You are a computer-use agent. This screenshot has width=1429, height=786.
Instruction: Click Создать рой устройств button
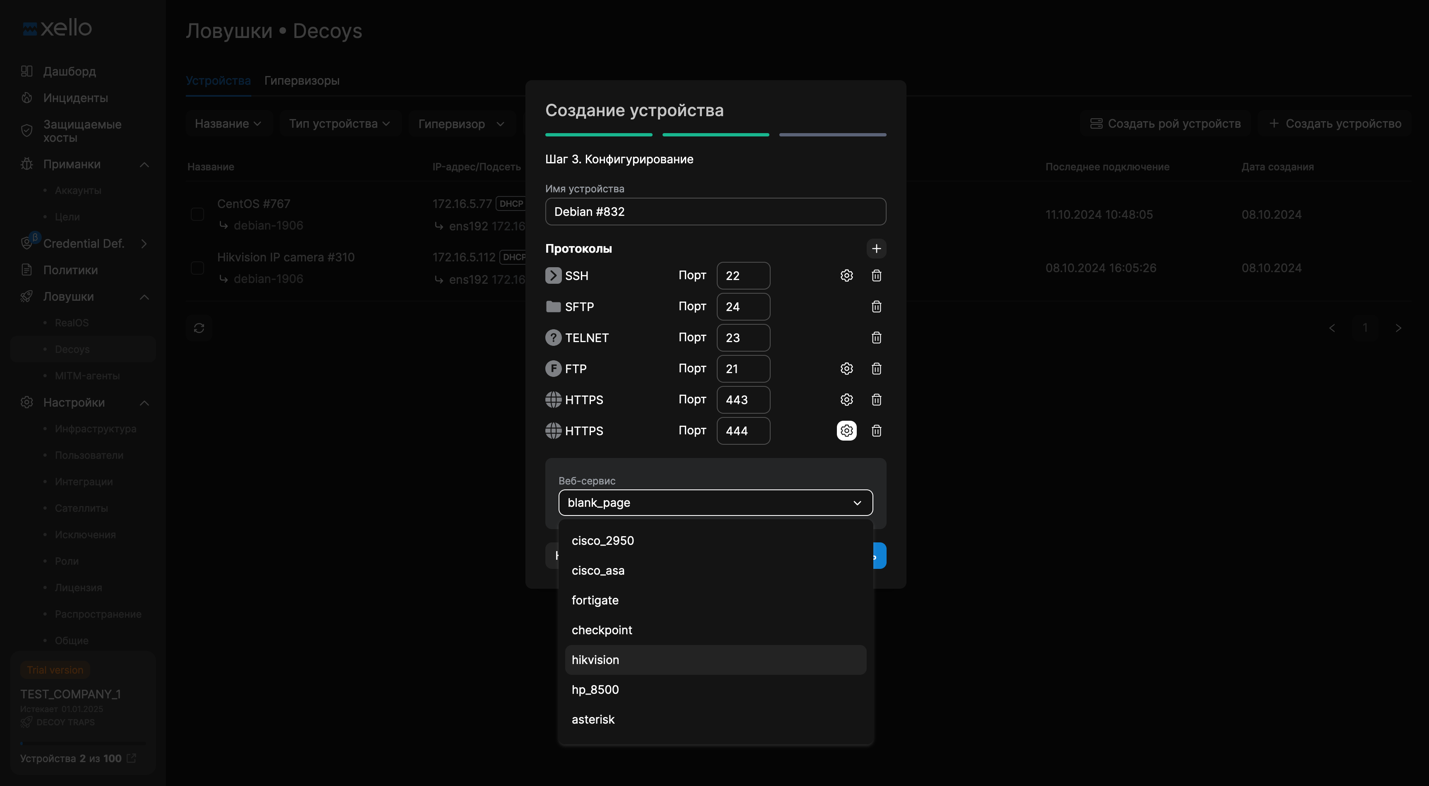pos(1165,124)
